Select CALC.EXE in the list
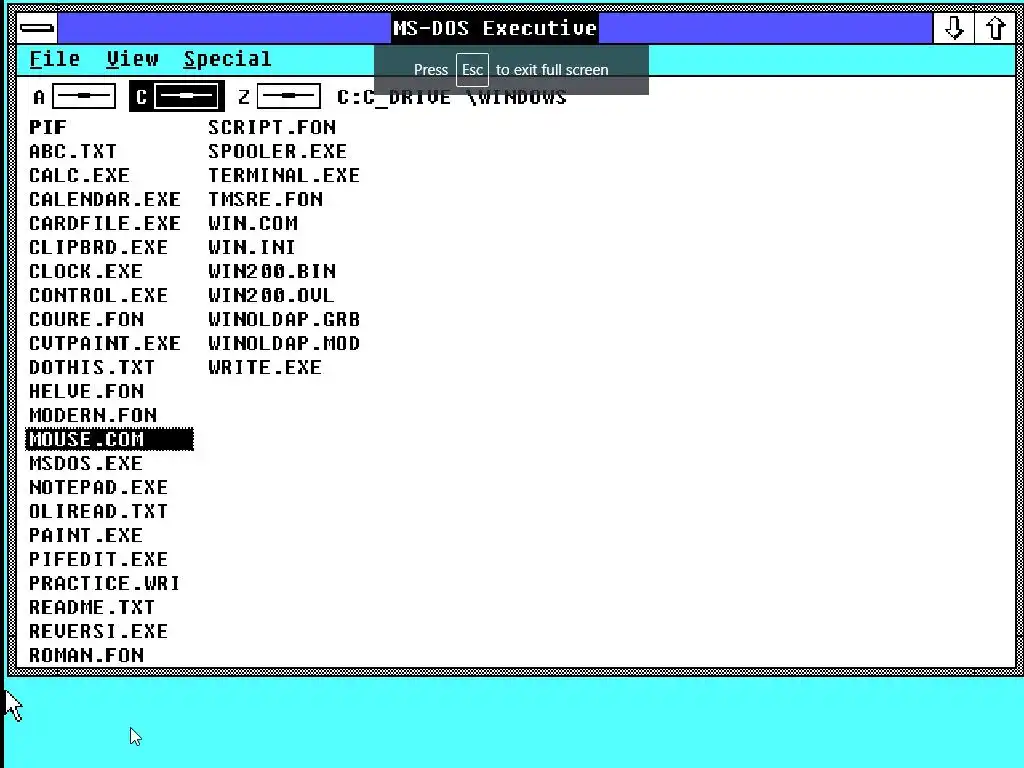 tap(79, 176)
